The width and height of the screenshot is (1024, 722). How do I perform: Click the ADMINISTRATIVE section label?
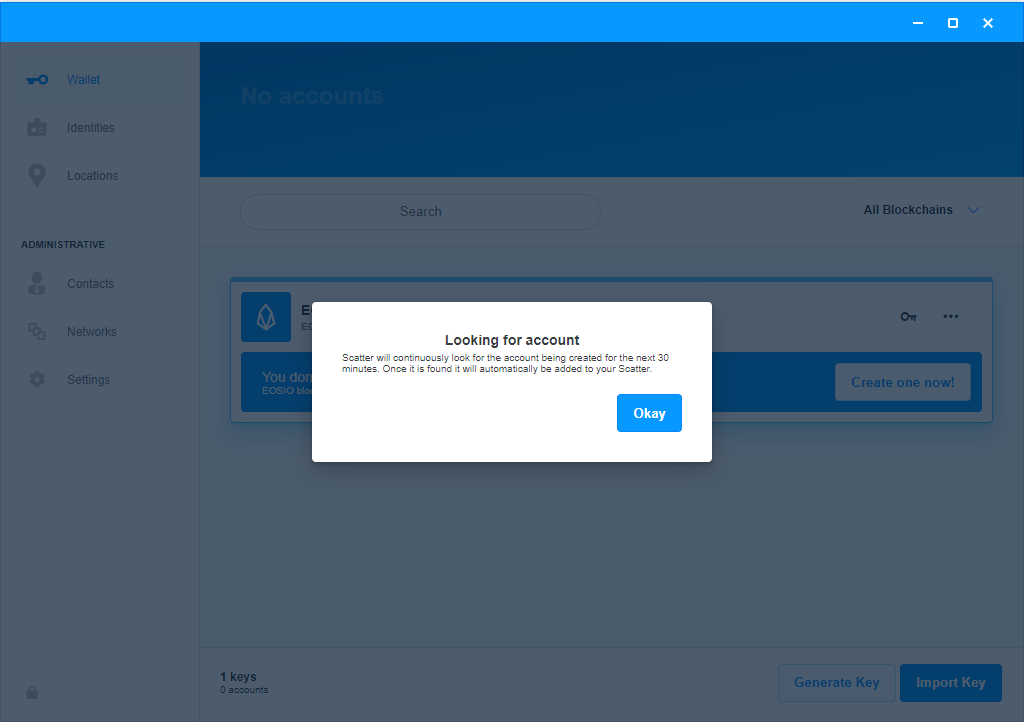(63, 245)
